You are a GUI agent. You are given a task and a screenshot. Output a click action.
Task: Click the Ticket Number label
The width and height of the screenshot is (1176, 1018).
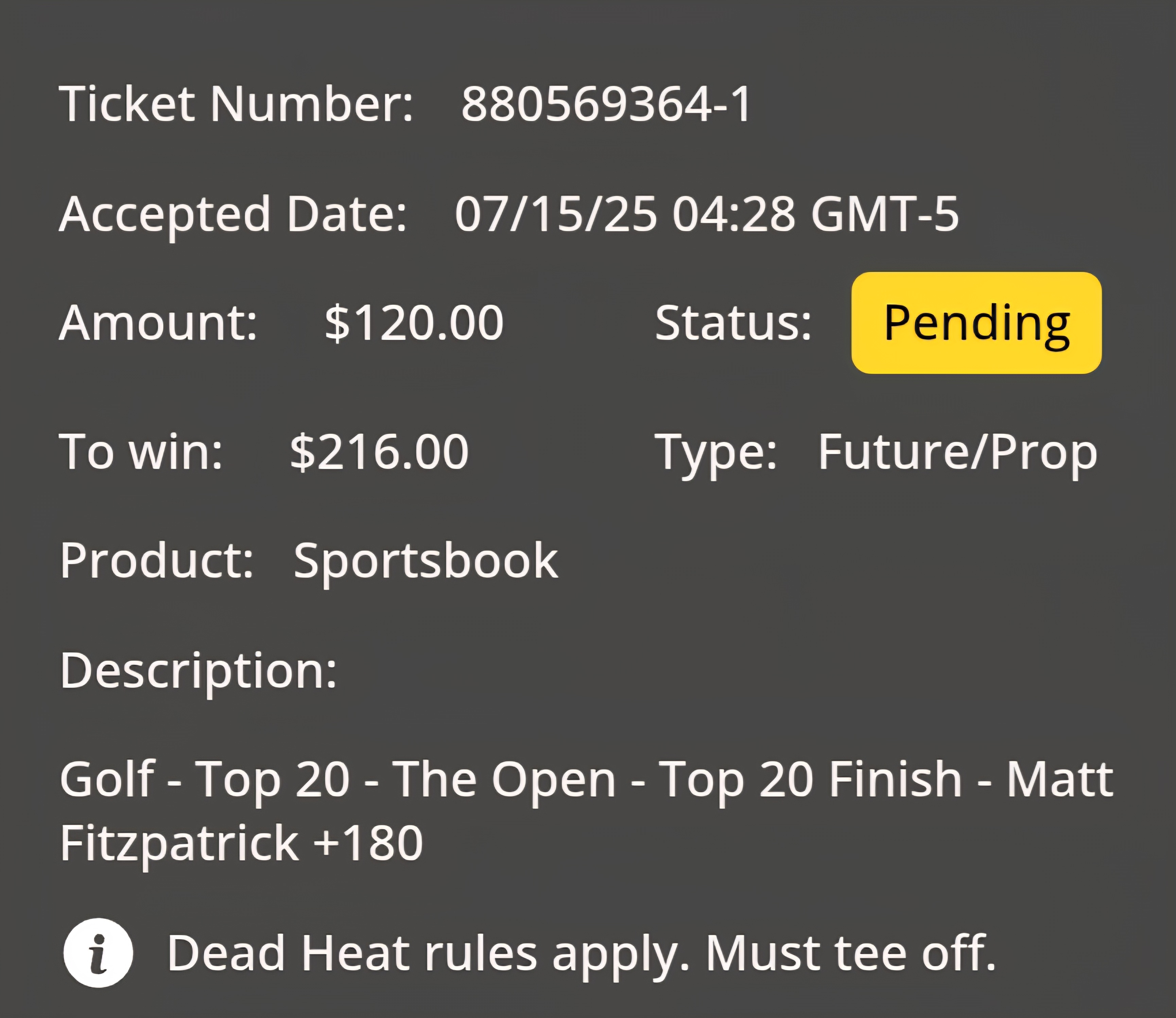236,104
